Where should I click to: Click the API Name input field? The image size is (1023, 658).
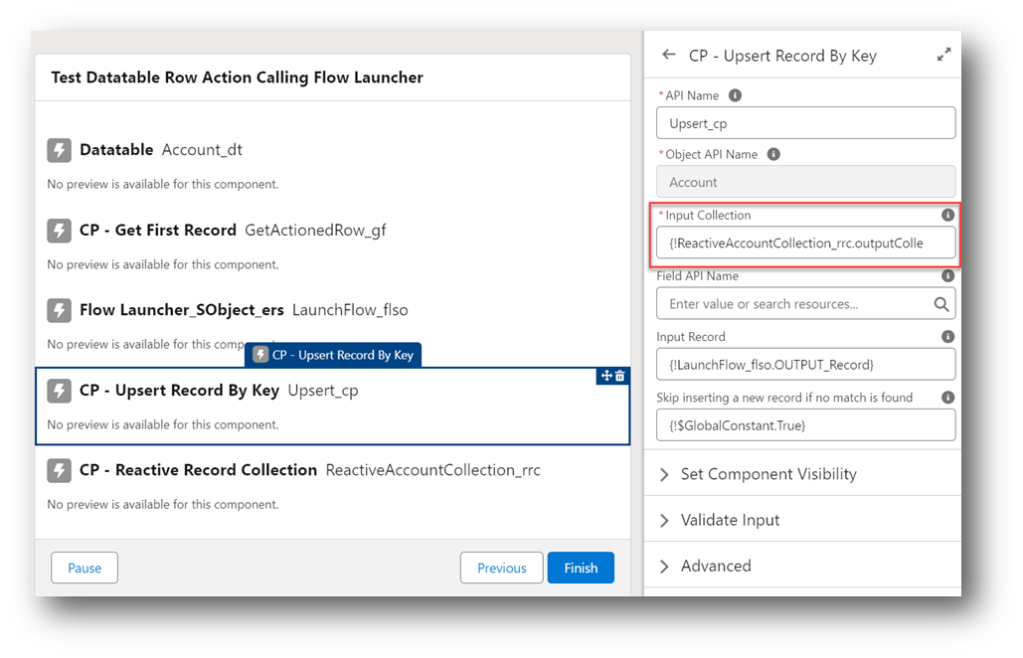(x=805, y=123)
